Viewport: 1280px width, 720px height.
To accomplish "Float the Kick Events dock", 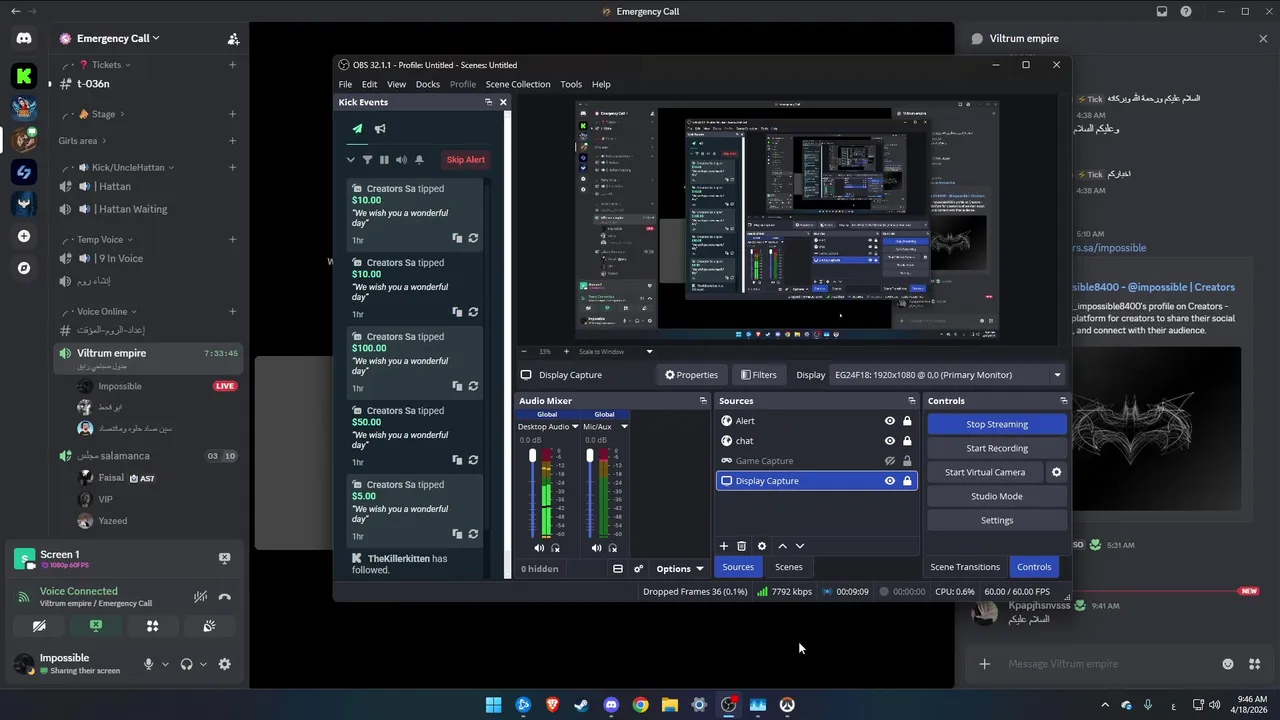I will click(489, 102).
